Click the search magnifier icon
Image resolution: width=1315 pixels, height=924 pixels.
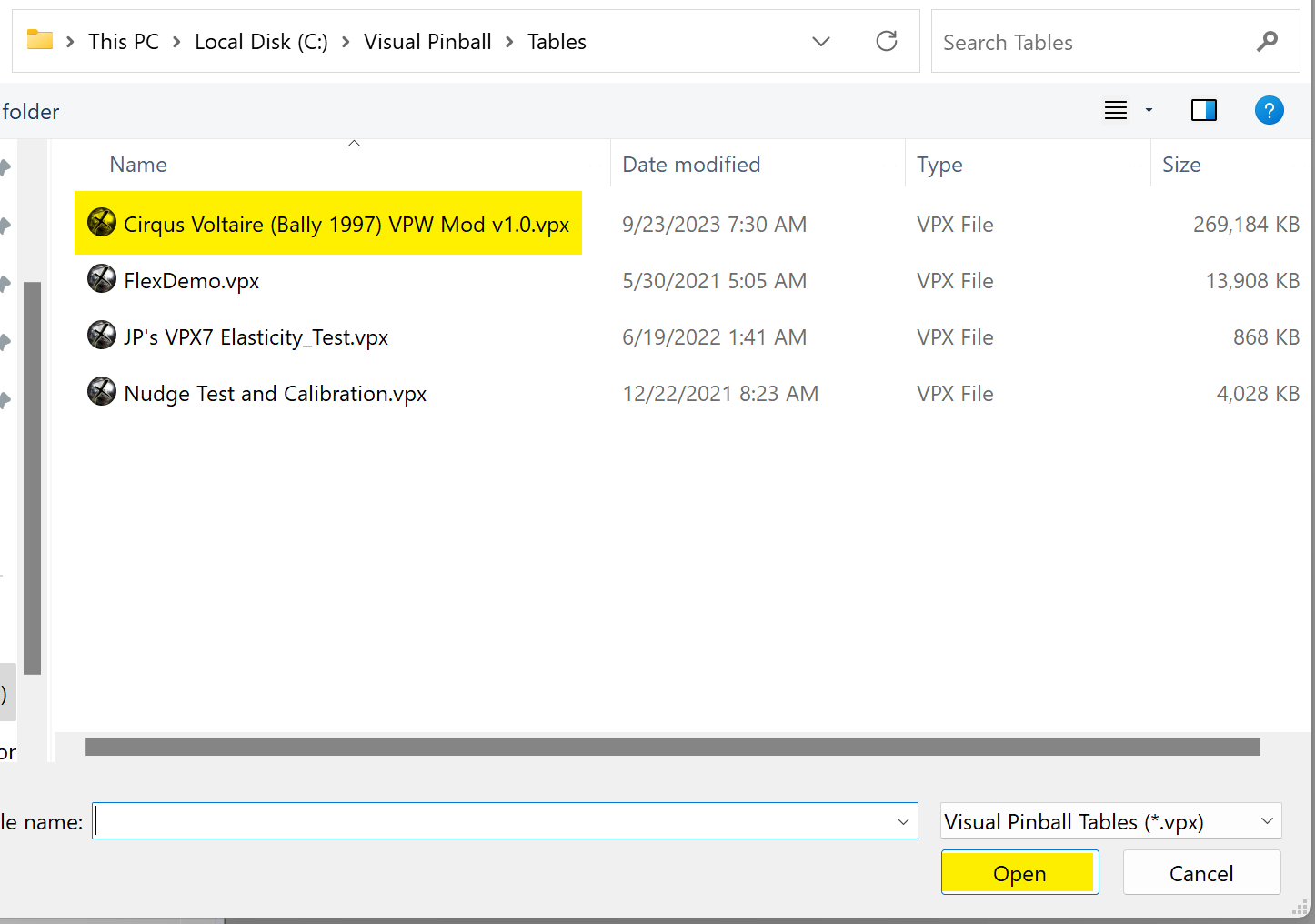[1268, 41]
